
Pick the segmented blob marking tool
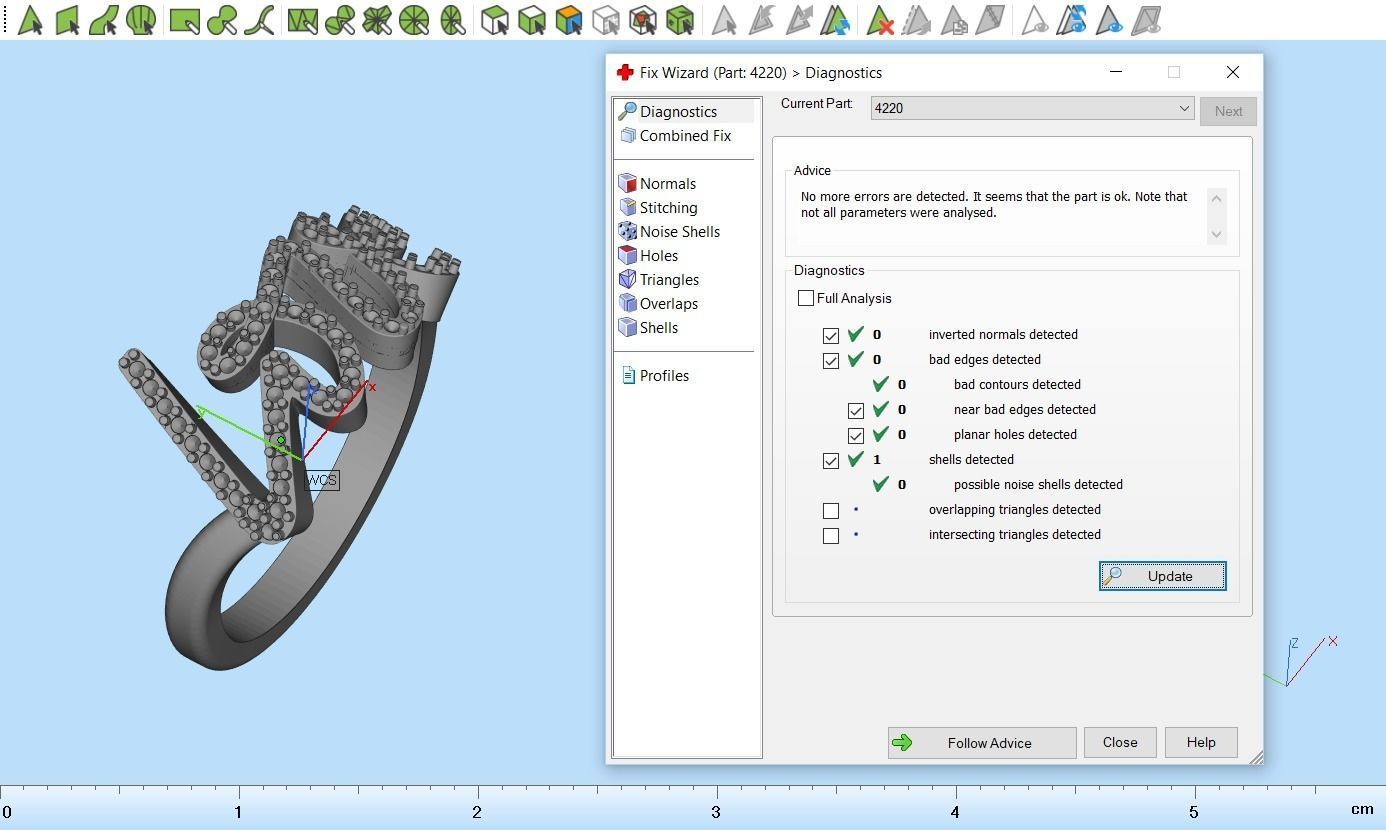(x=340, y=20)
